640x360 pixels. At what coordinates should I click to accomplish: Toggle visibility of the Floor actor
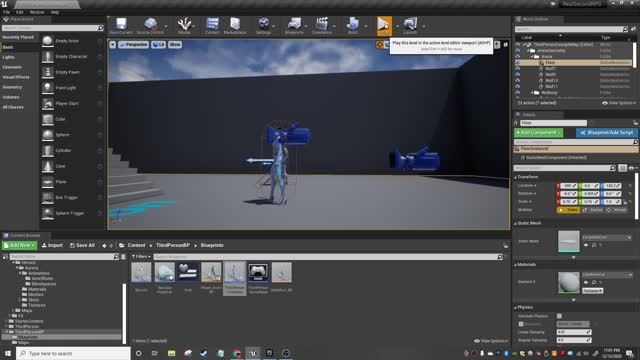coord(518,63)
